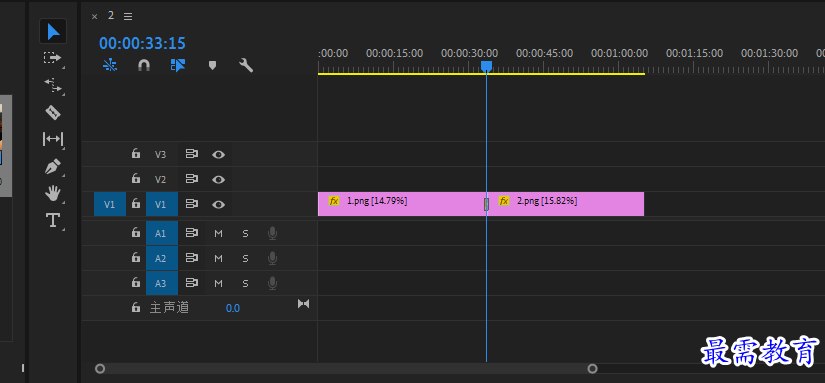Hide track V1 output with eye icon
The width and height of the screenshot is (825, 383).
218,204
